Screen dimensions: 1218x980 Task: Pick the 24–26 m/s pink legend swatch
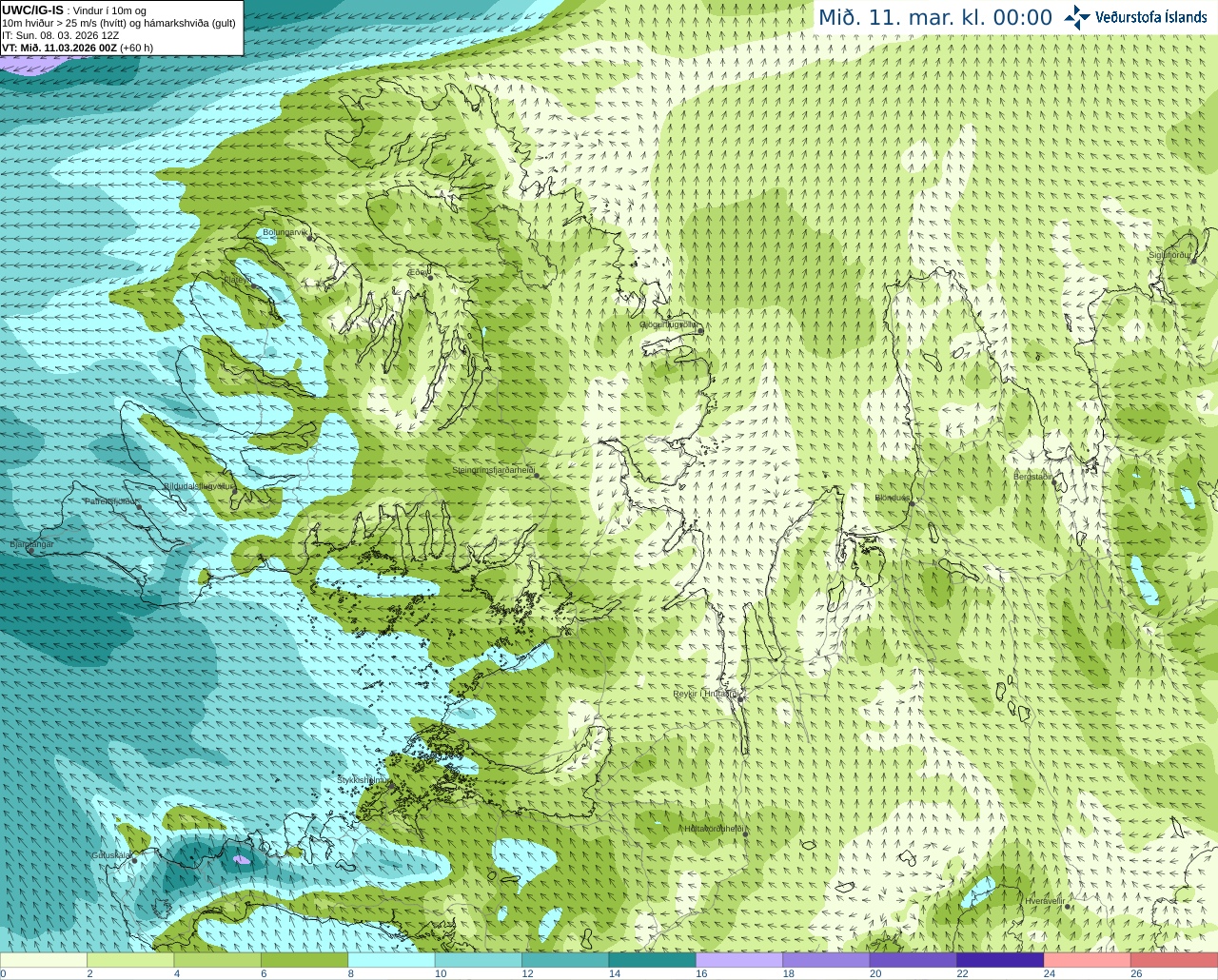[1088, 961]
